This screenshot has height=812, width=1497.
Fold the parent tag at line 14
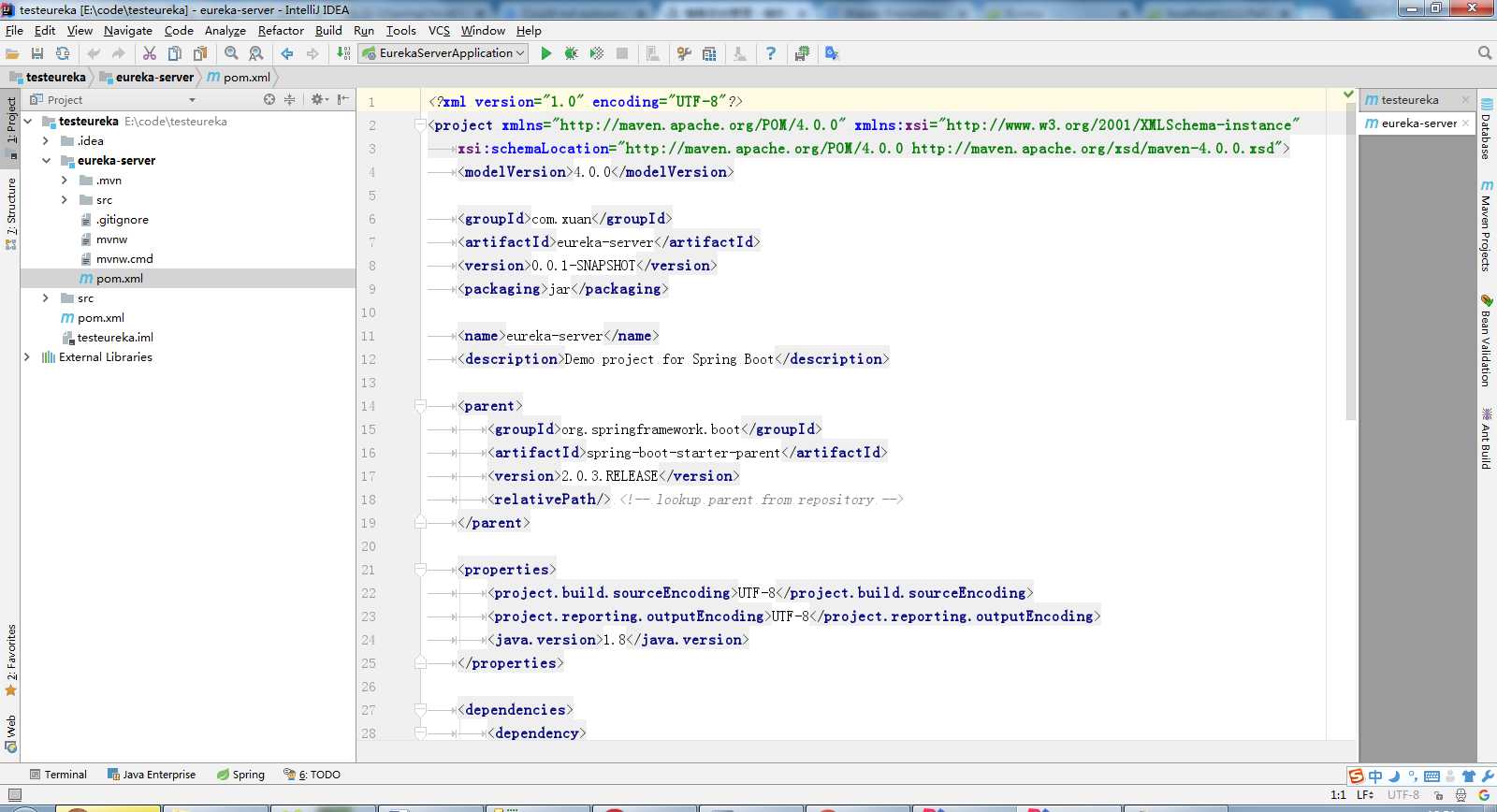point(420,406)
